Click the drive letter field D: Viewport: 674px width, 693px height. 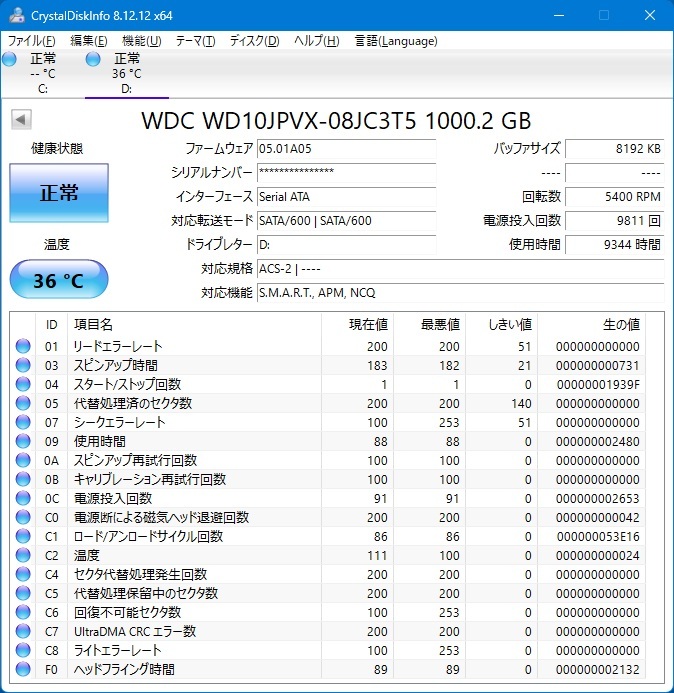coord(347,244)
